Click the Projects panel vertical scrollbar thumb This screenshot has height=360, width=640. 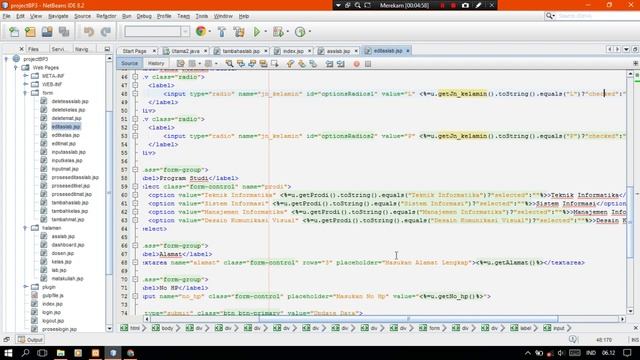point(109,193)
